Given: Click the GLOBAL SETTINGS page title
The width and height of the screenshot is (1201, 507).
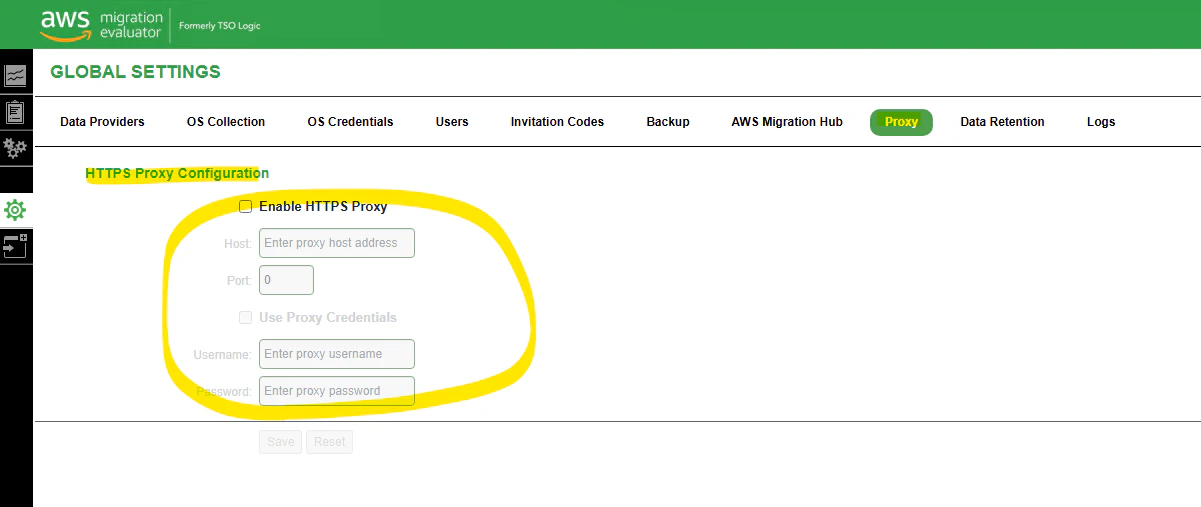Looking at the screenshot, I should 135,72.
